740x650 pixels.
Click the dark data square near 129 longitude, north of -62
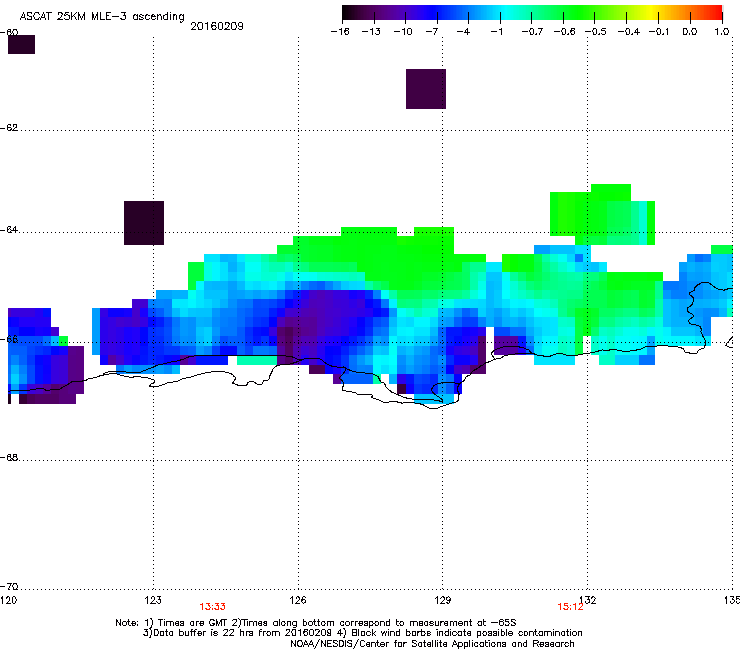[426, 89]
